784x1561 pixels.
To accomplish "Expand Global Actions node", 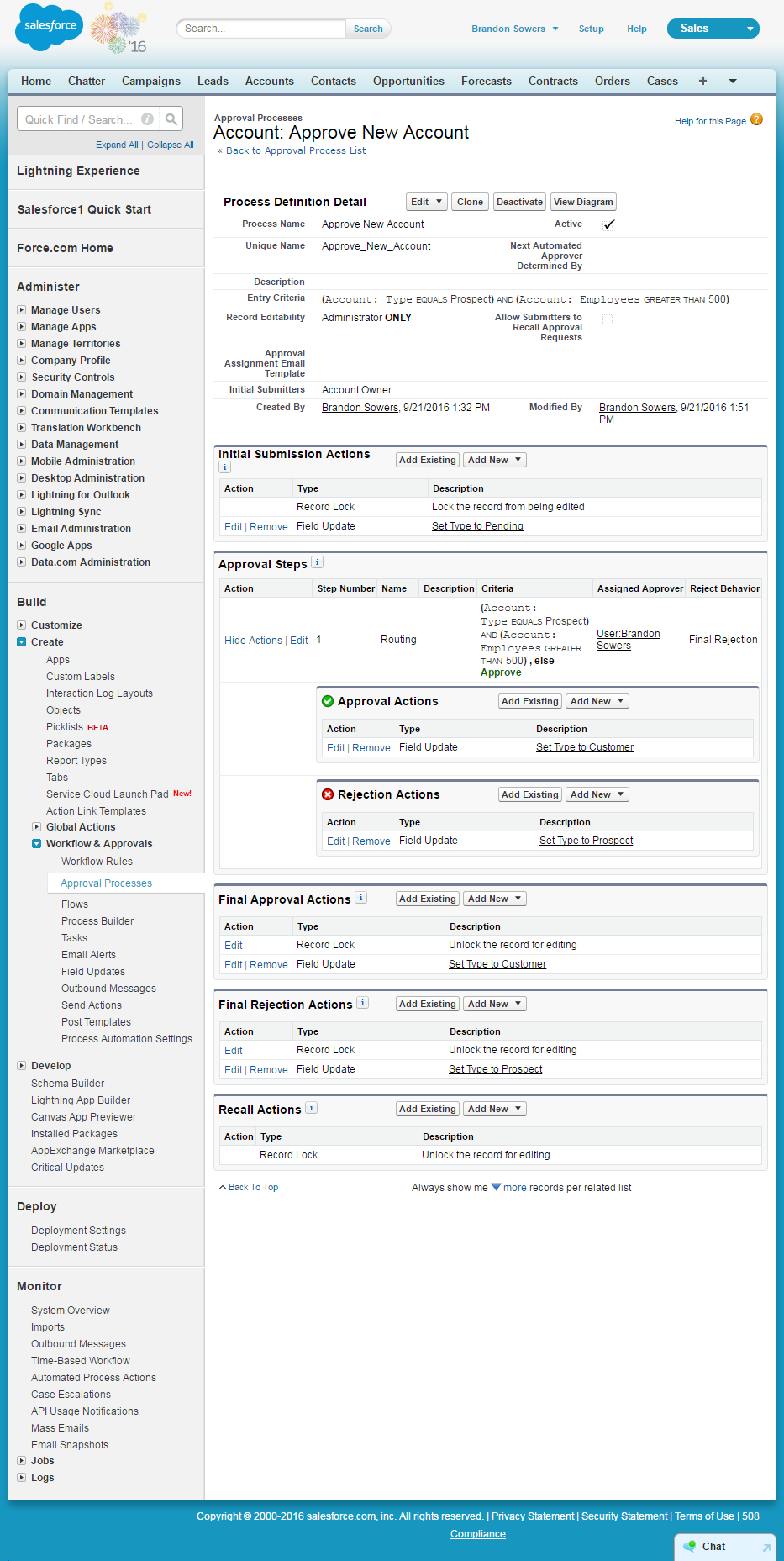I will (36, 826).
